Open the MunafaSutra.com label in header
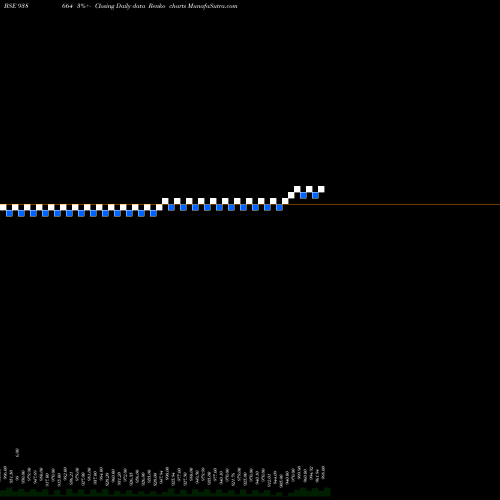This screenshot has width=500, height=500. click(213, 6)
